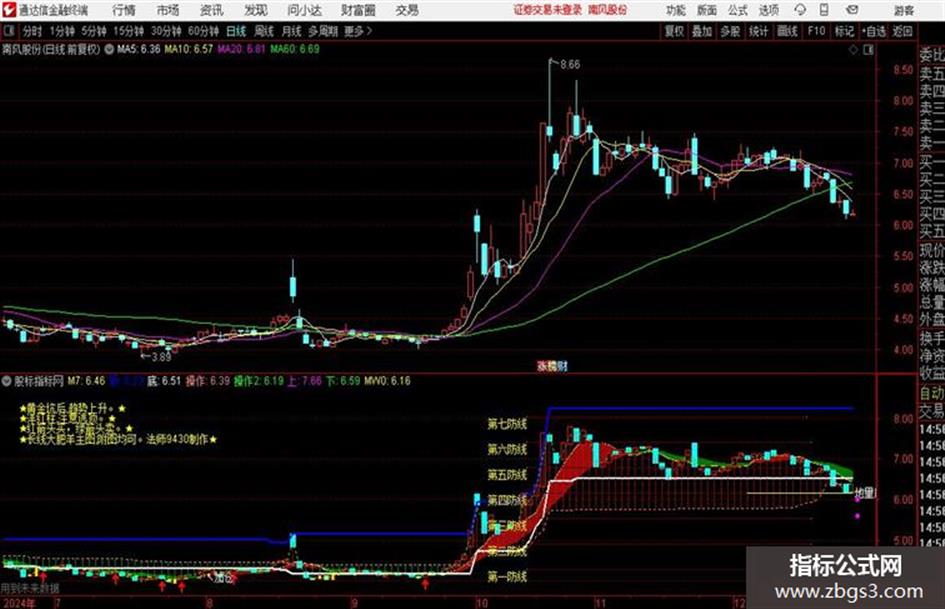This screenshot has width=945, height=609.
Task: Click the 第七防线 label
Action: (507, 424)
